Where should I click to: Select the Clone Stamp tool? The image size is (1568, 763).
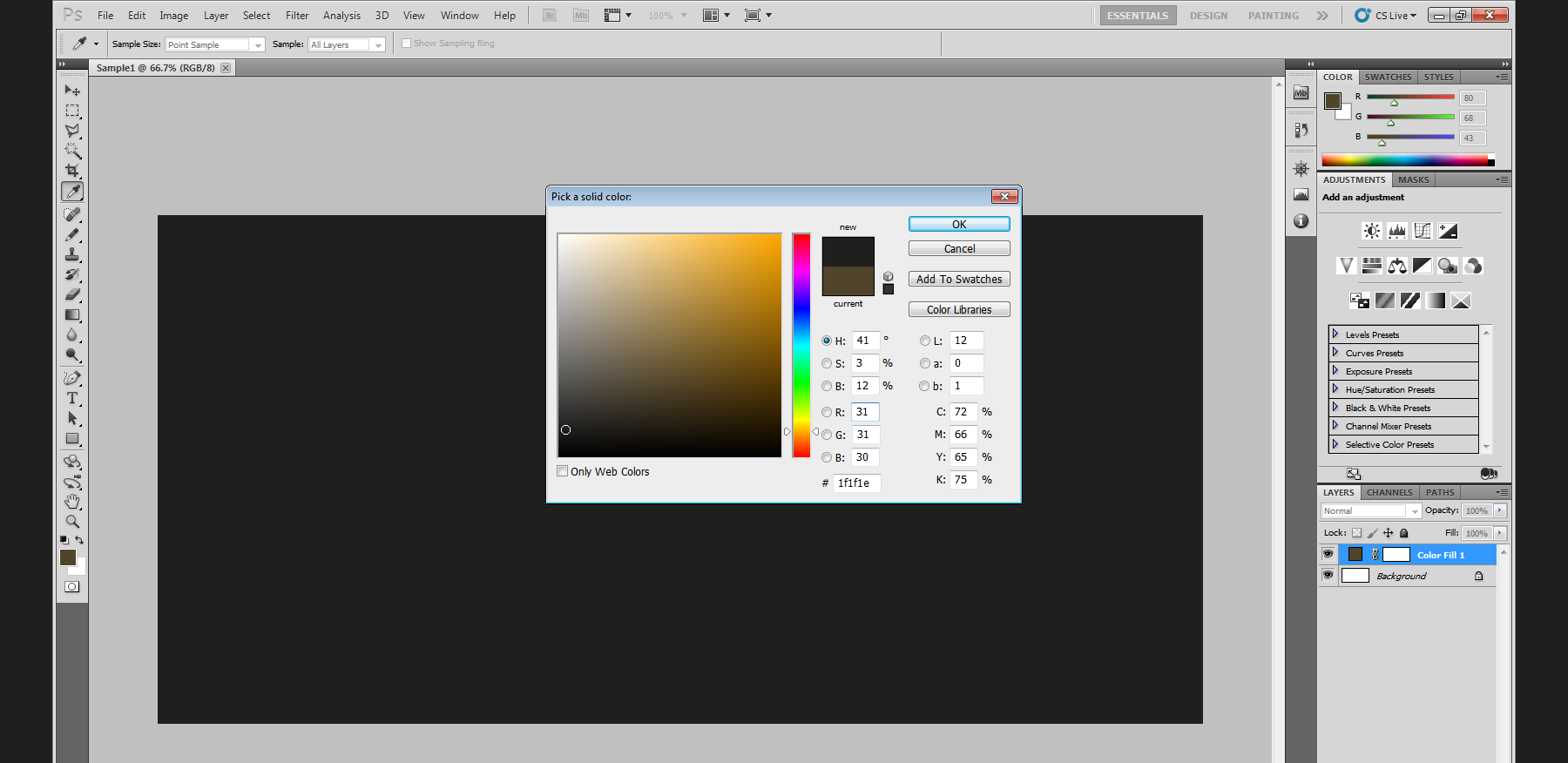[x=72, y=254]
